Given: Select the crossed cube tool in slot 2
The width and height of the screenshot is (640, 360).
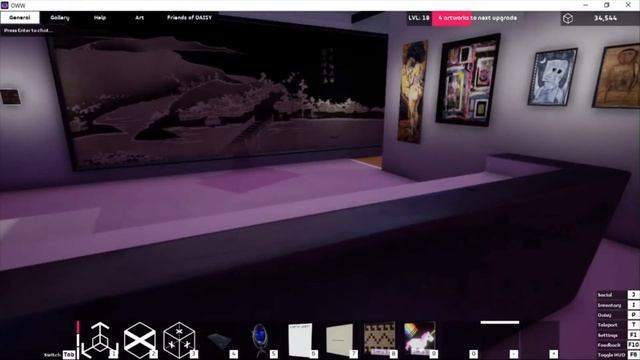Looking at the screenshot, I should pos(140,340).
